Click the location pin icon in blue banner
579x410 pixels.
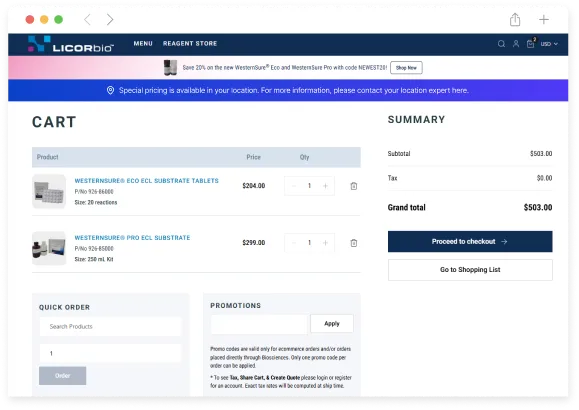[x=110, y=90]
